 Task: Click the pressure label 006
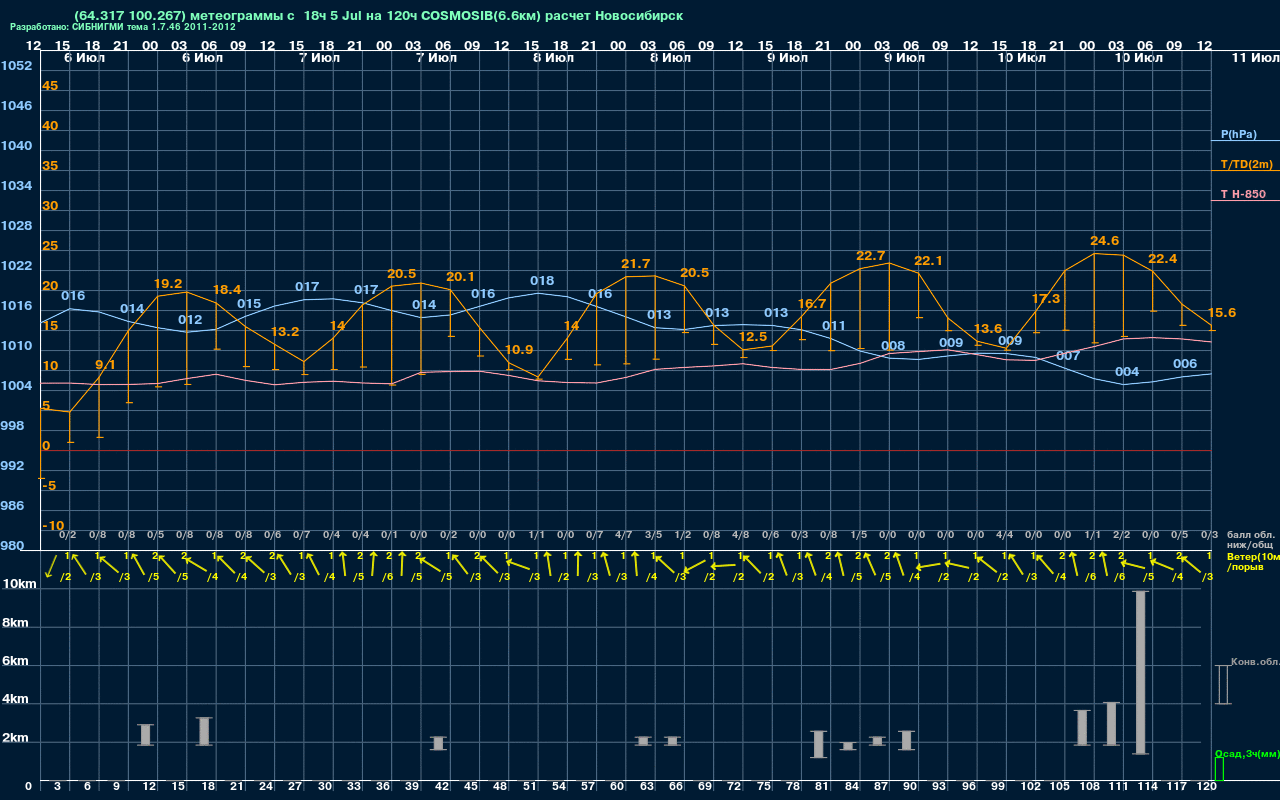pyautogui.click(x=1185, y=363)
